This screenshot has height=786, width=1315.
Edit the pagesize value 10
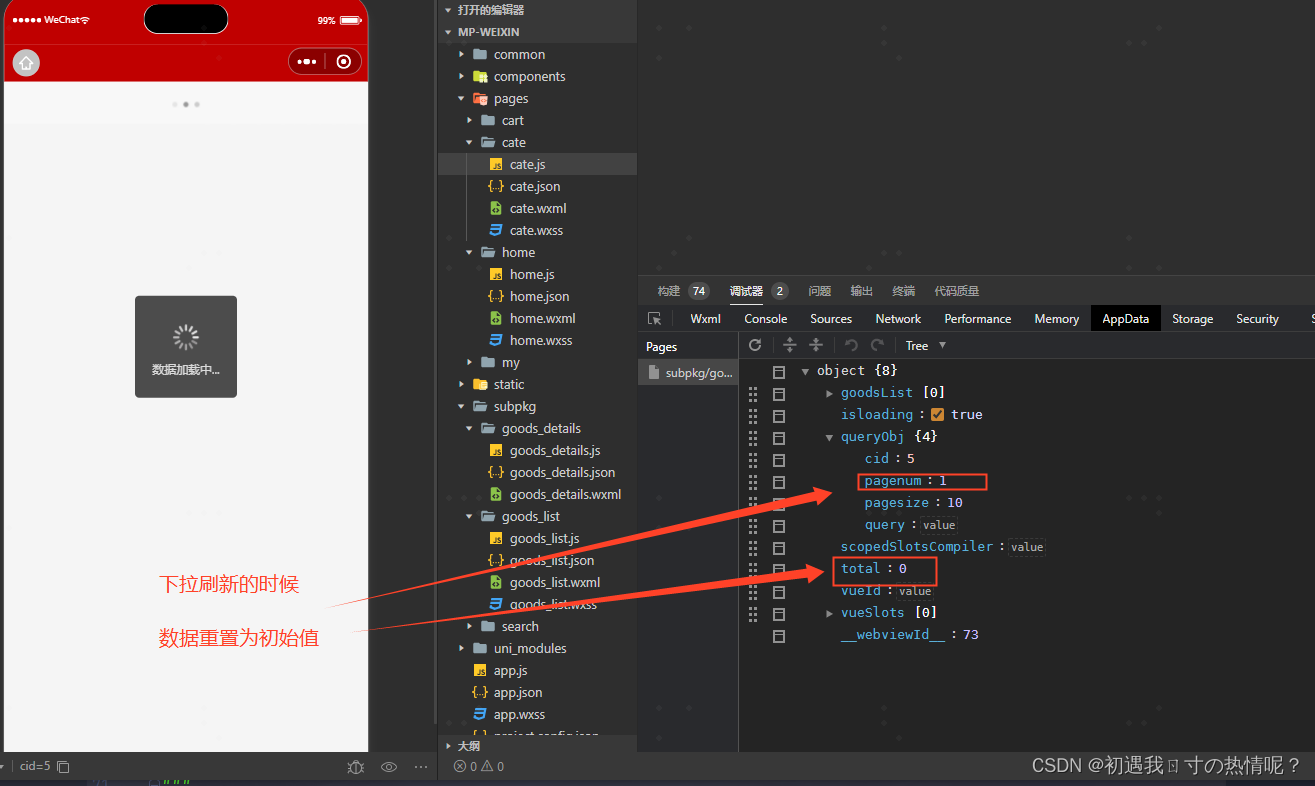(954, 503)
